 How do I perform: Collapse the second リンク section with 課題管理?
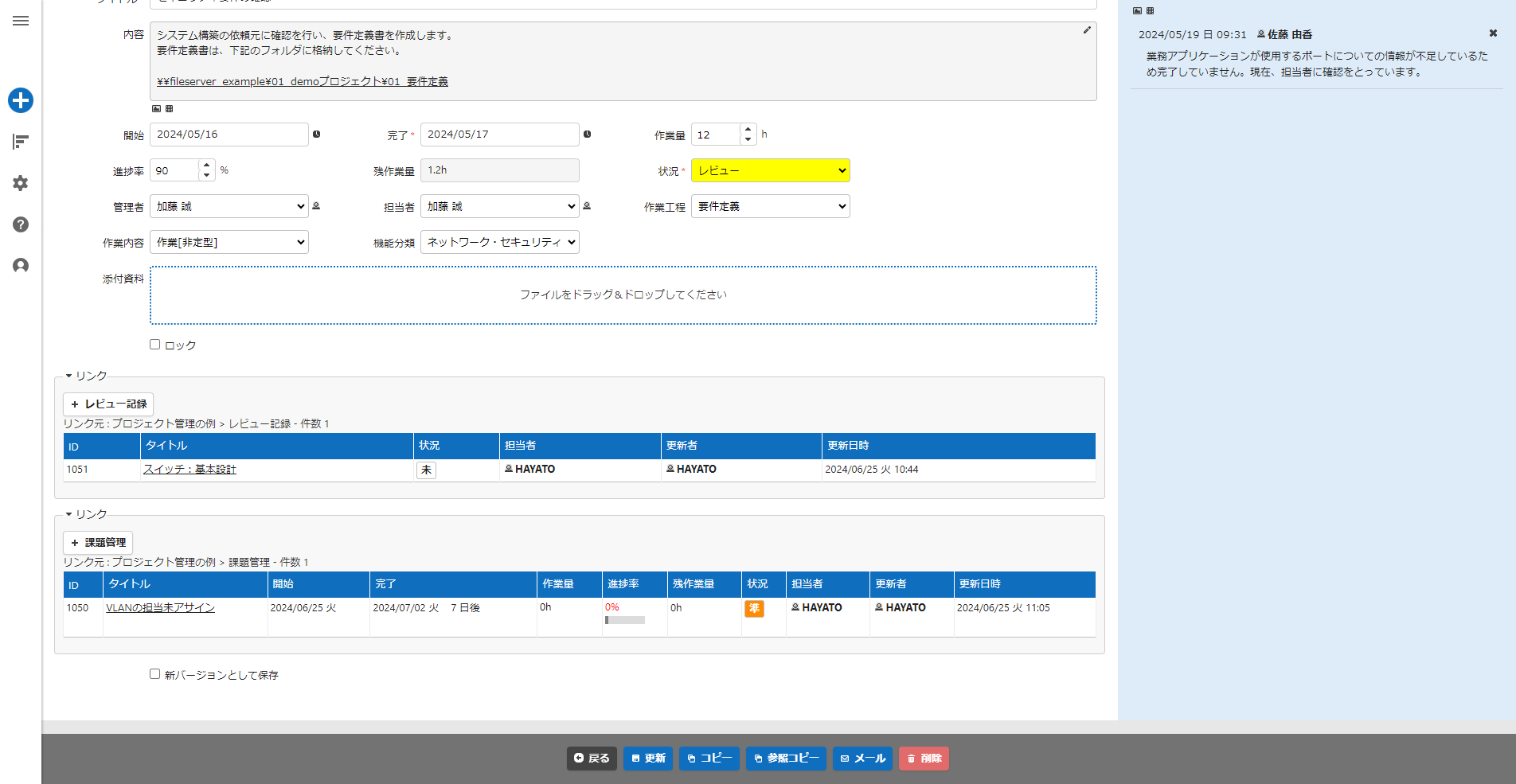[86, 514]
